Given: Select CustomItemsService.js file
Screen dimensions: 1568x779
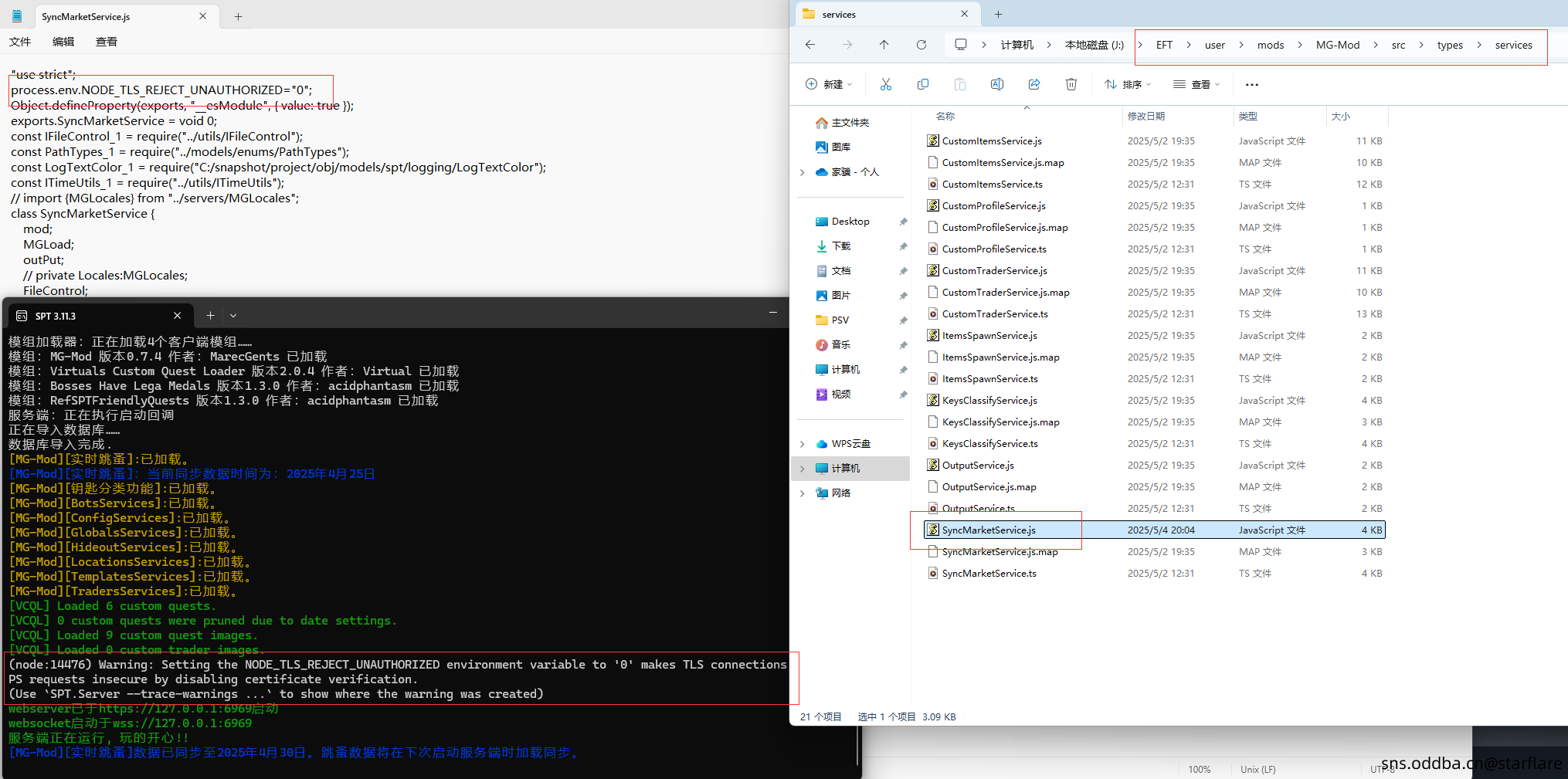Looking at the screenshot, I should (992, 141).
